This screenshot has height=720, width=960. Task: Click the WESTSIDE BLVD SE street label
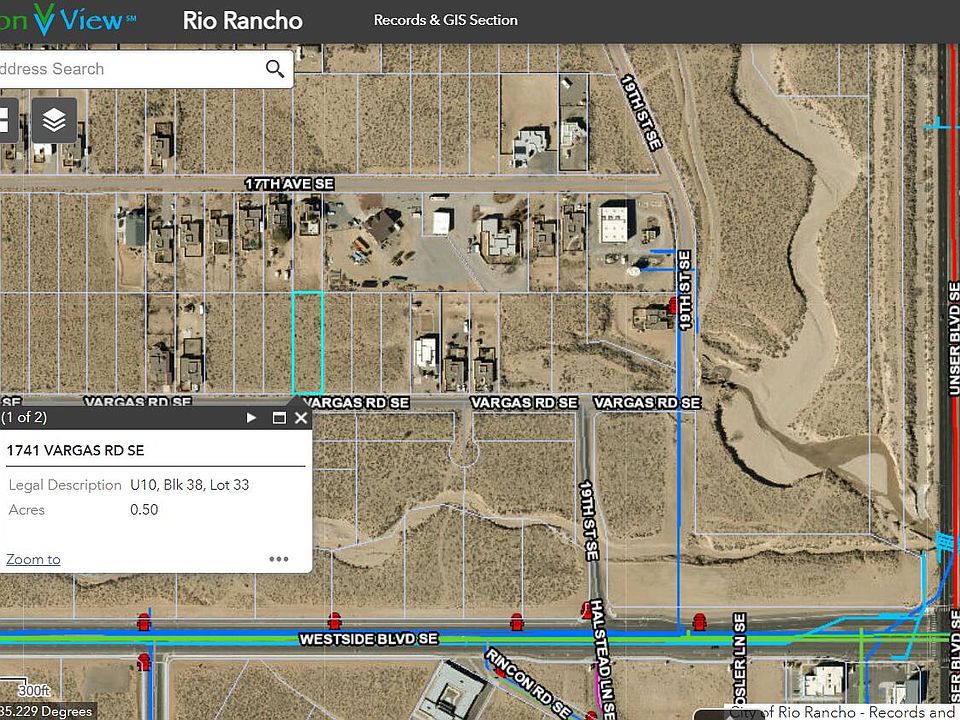(x=369, y=639)
